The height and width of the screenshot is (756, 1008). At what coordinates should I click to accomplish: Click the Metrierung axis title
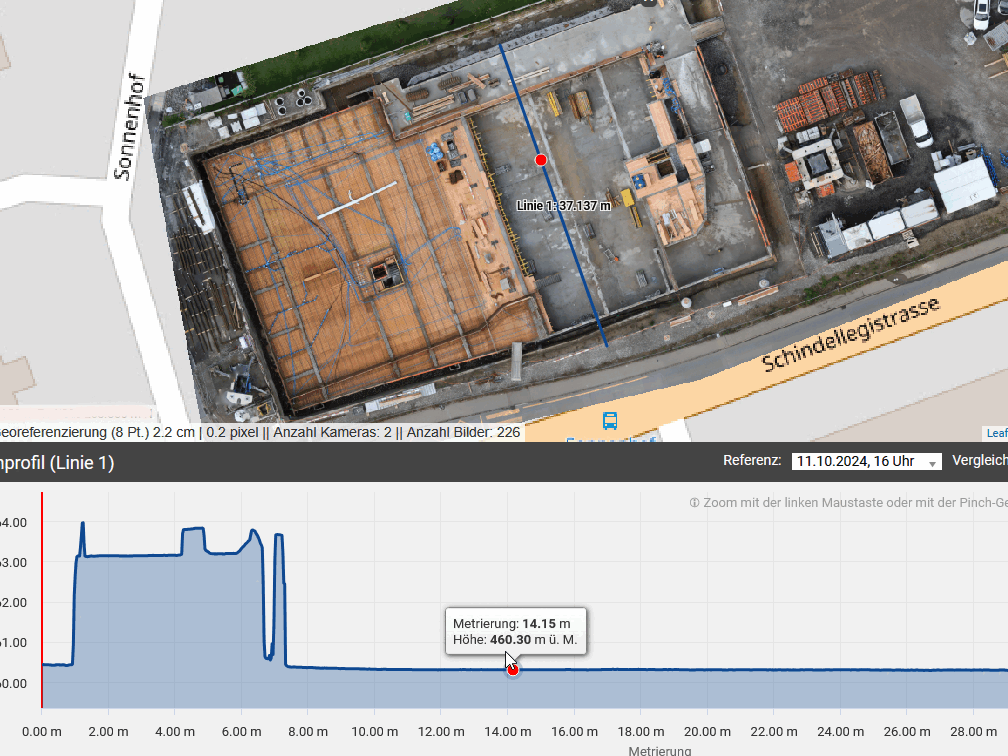(659, 750)
